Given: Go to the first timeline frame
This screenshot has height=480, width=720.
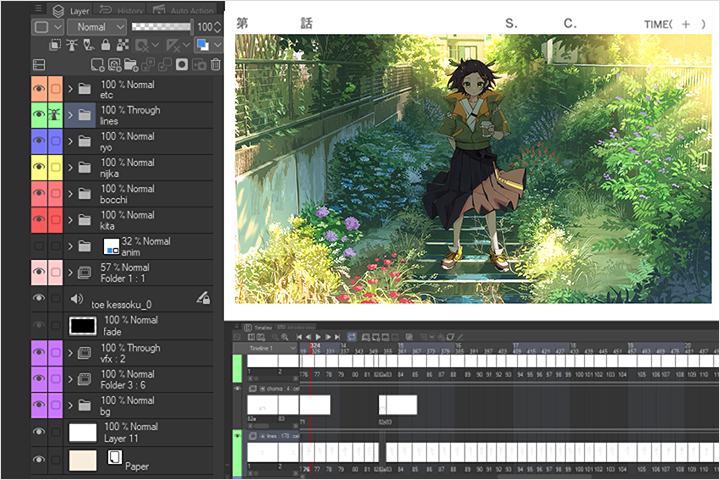Looking at the screenshot, I should [299, 337].
